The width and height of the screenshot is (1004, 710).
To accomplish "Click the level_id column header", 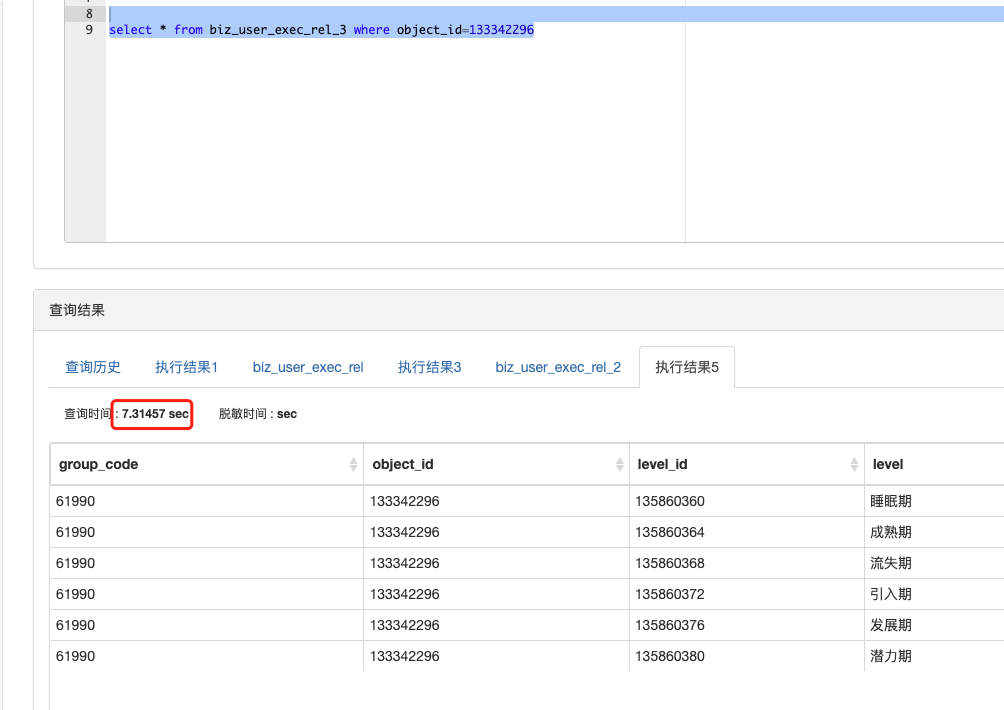I will (x=747, y=464).
